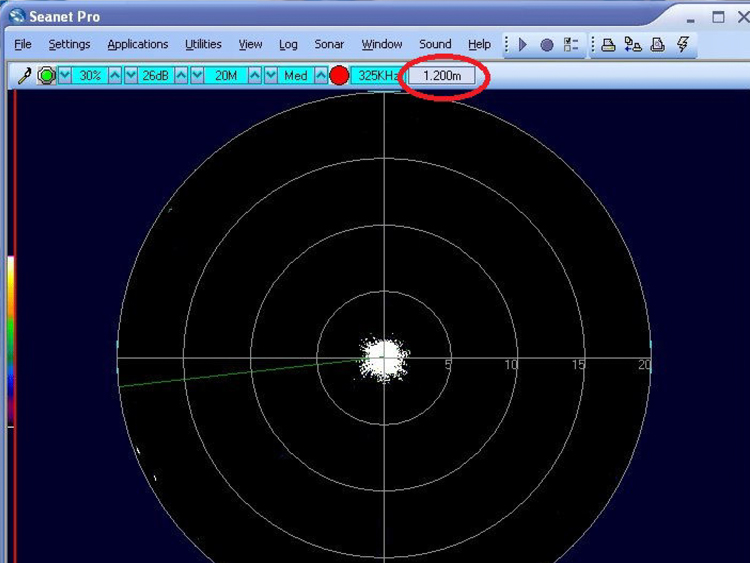The width and height of the screenshot is (750, 563).
Task: Lower the Med resolution setting
Action: point(271,76)
